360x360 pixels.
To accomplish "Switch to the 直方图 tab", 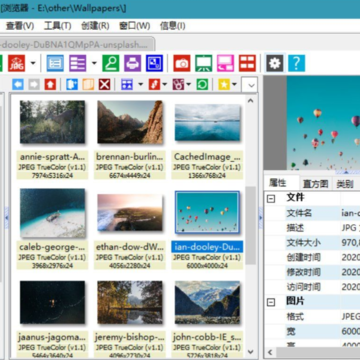I will [x=315, y=184].
